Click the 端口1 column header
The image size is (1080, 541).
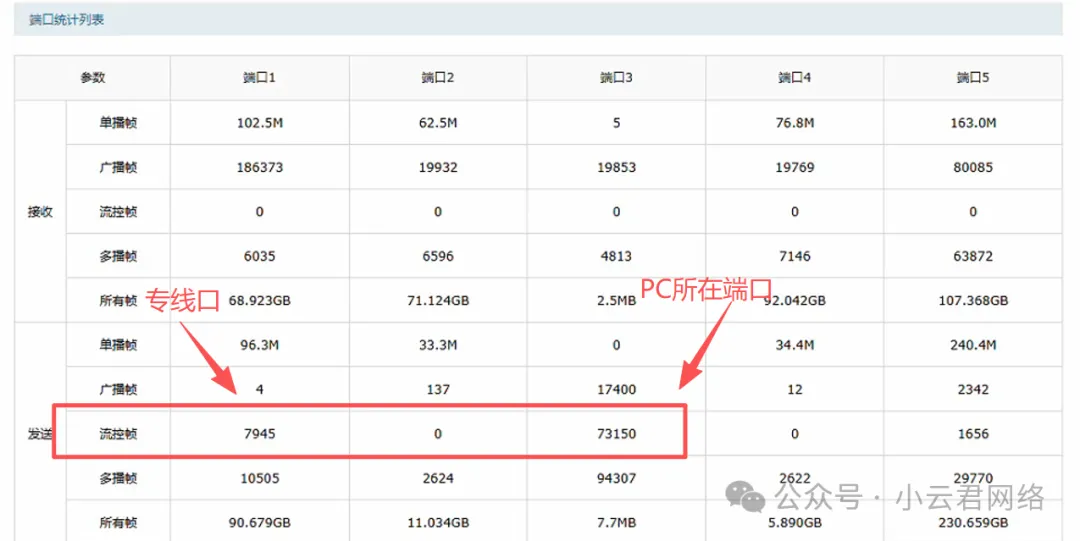click(x=259, y=77)
